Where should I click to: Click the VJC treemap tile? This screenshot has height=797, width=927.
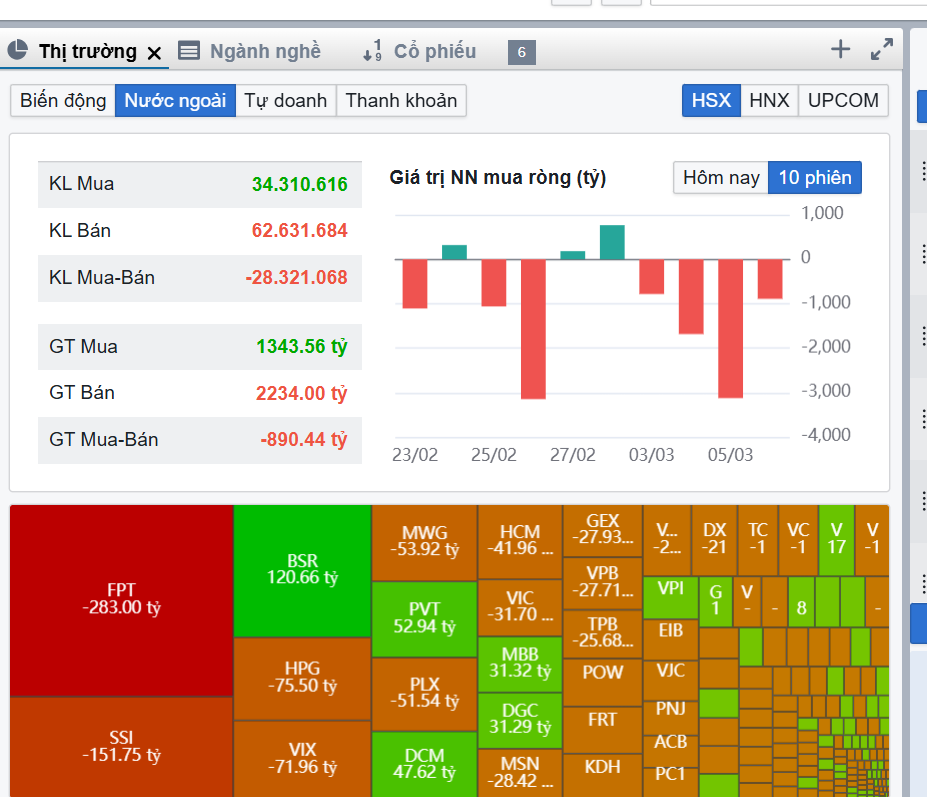click(670, 679)
